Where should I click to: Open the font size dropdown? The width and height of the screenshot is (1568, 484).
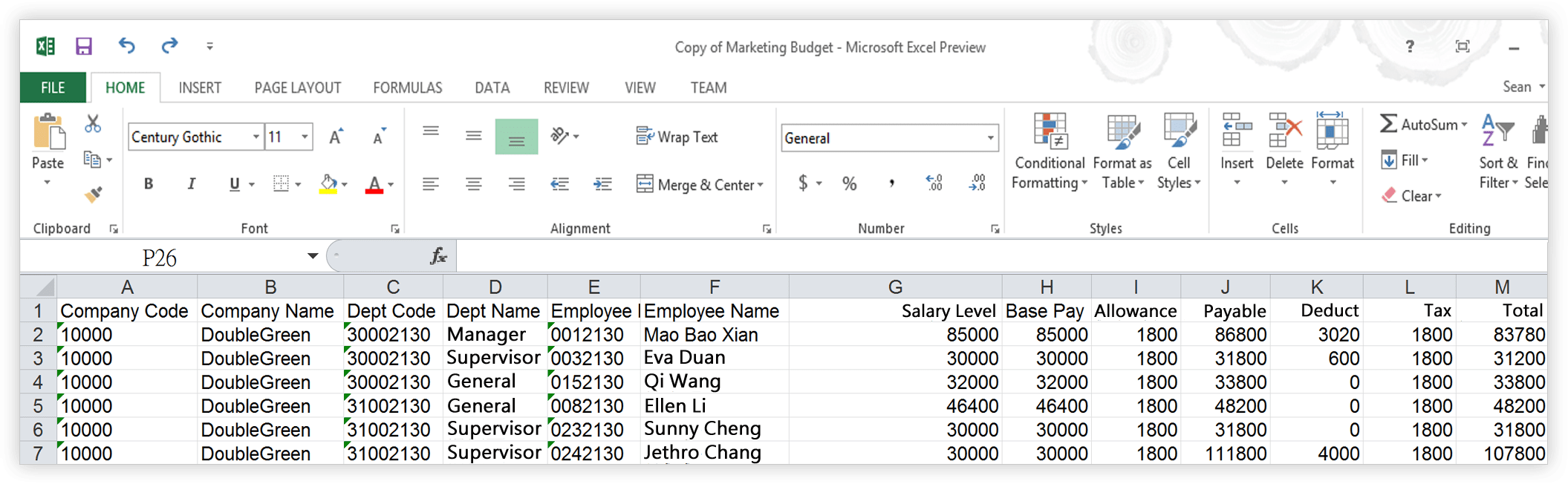305,137
